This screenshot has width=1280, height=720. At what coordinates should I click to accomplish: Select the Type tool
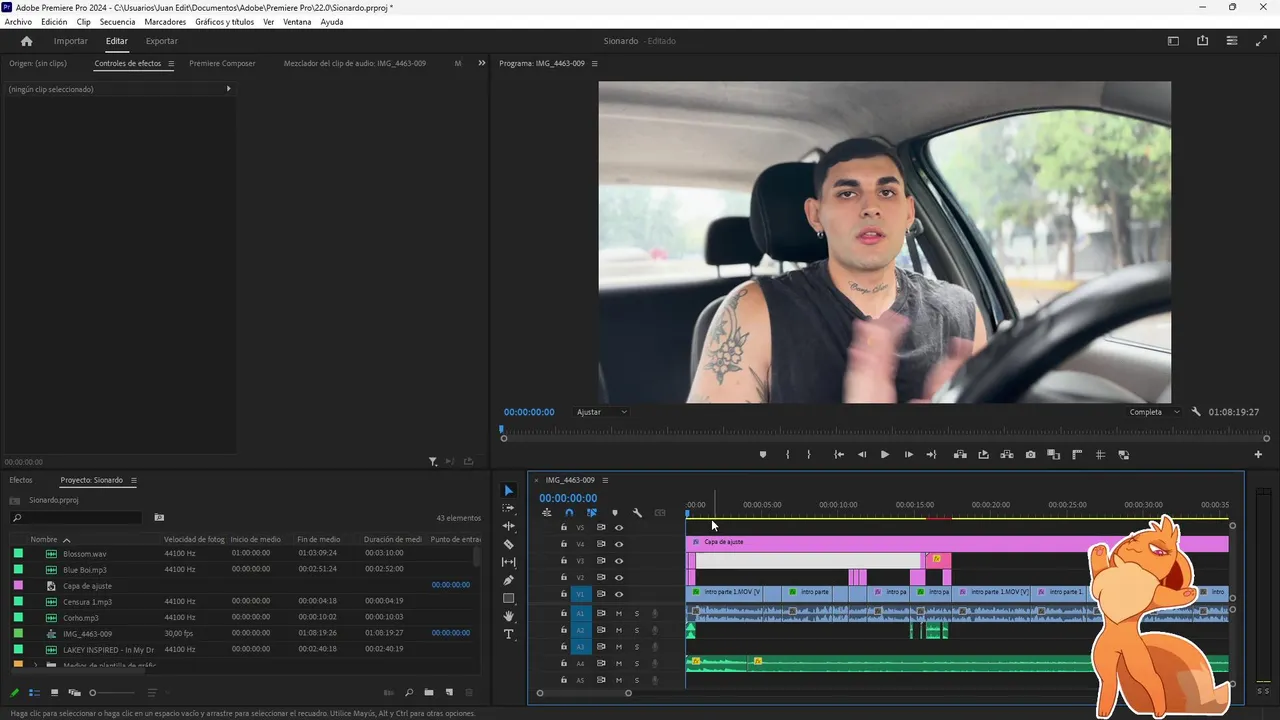[x=508, y=634]
